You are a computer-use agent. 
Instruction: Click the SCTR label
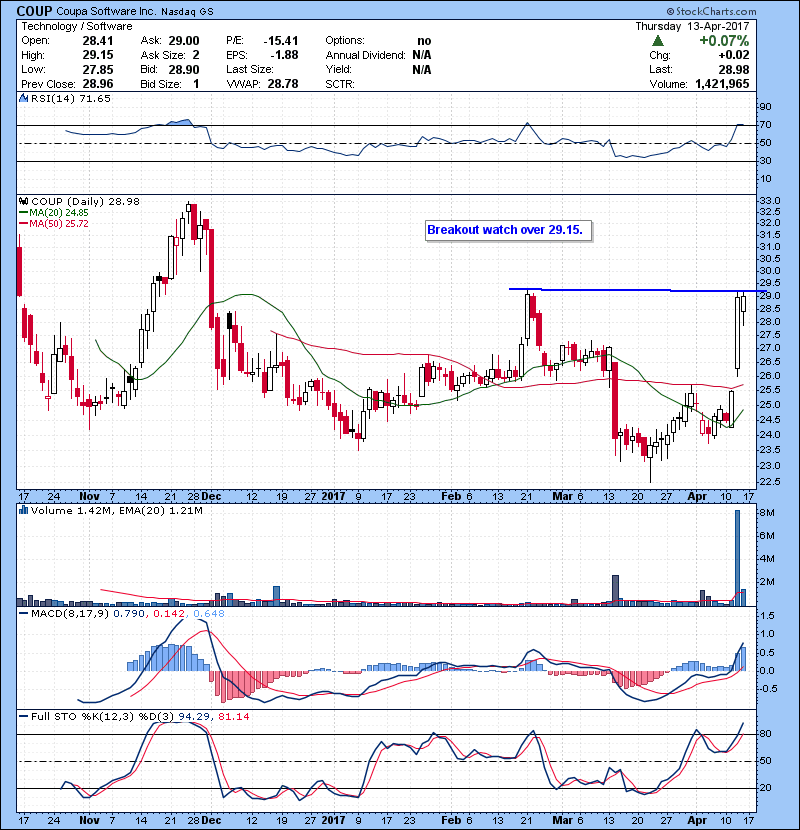(340, 84)
